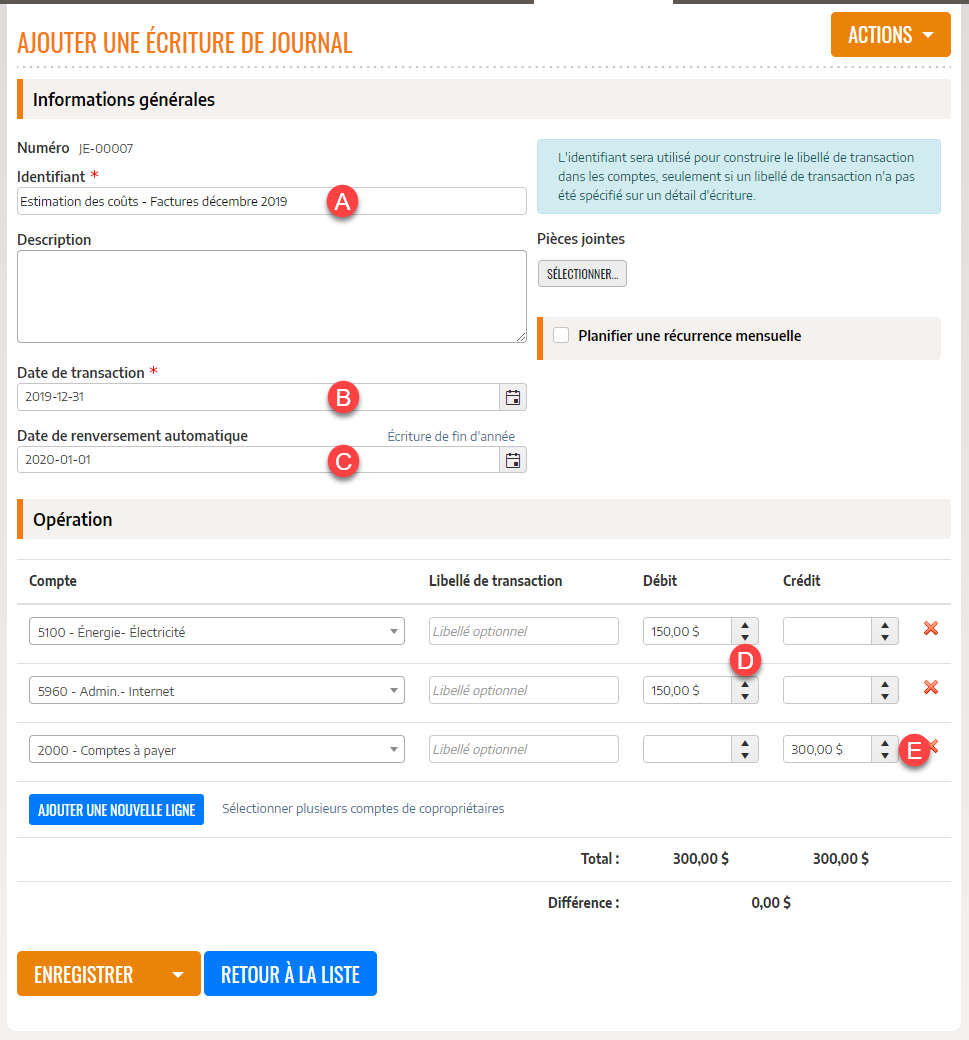969x1040 pixels.
Task: Open calendar for the transaction date
Action: click(513, 397)
